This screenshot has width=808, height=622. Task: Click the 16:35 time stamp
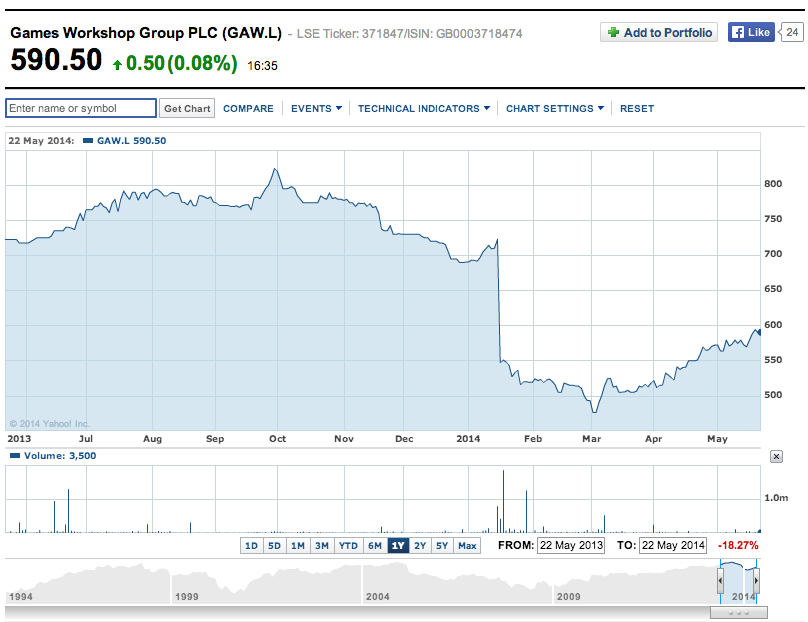pyautogui.click(x=262, y=66)
